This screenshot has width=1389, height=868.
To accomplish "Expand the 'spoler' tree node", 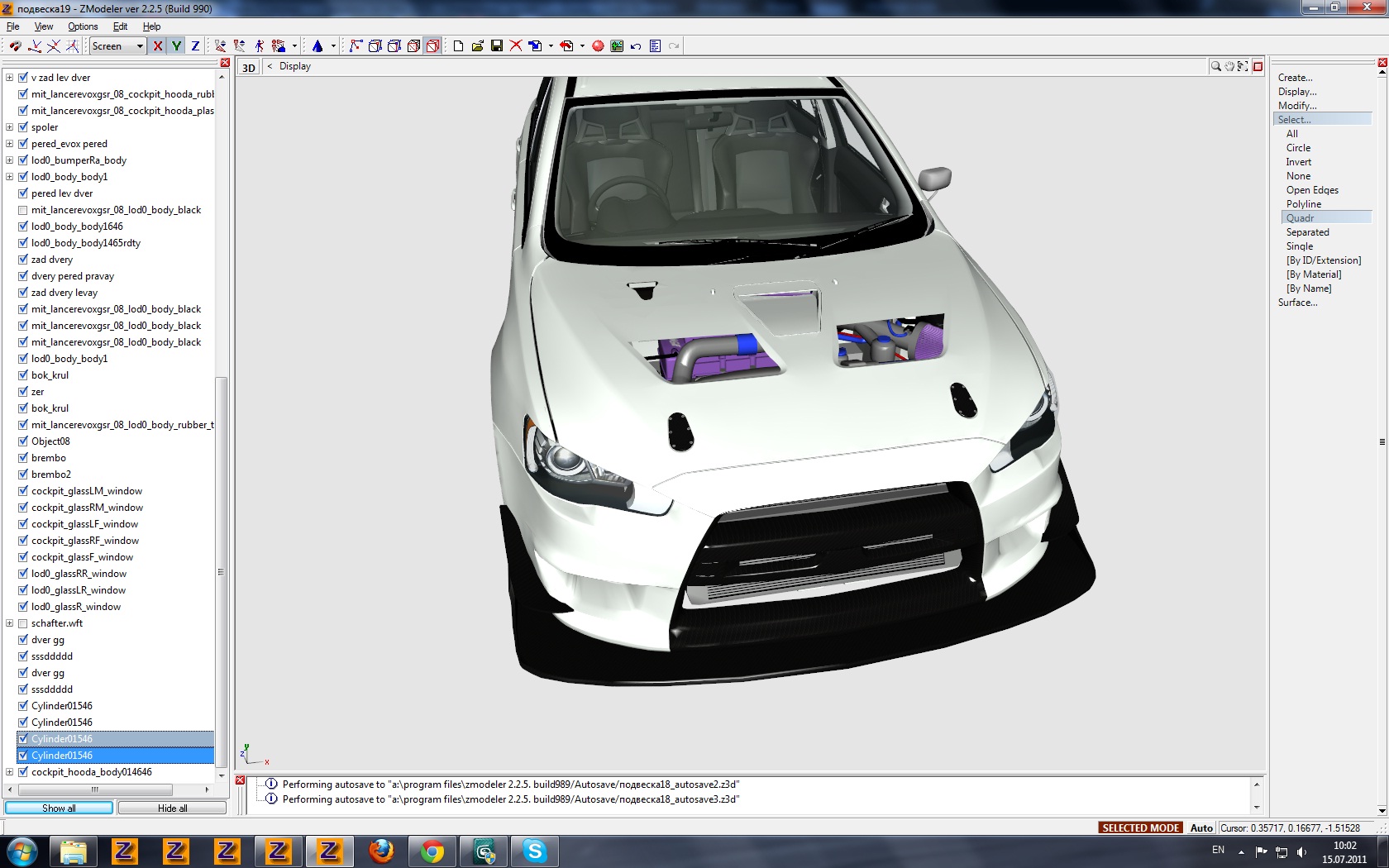I will (x=9, y=127).
